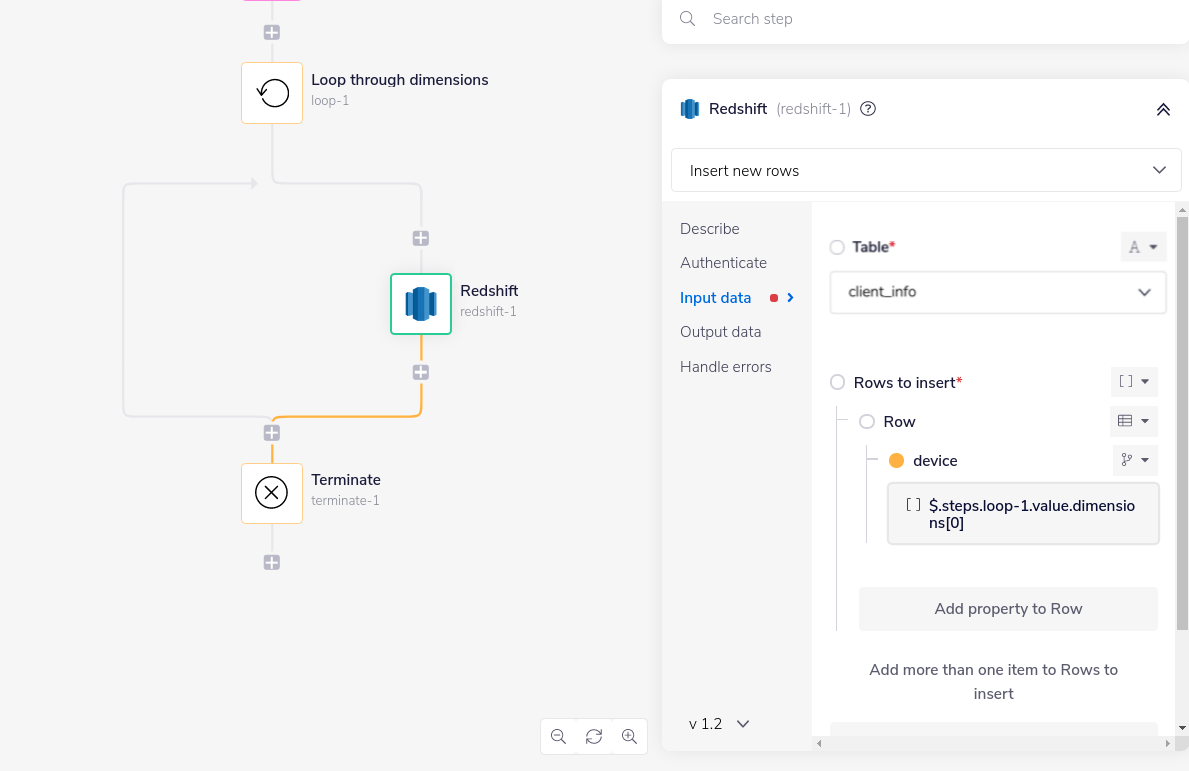Open the v 1.2 version dropdown

[x=718, y=723]
